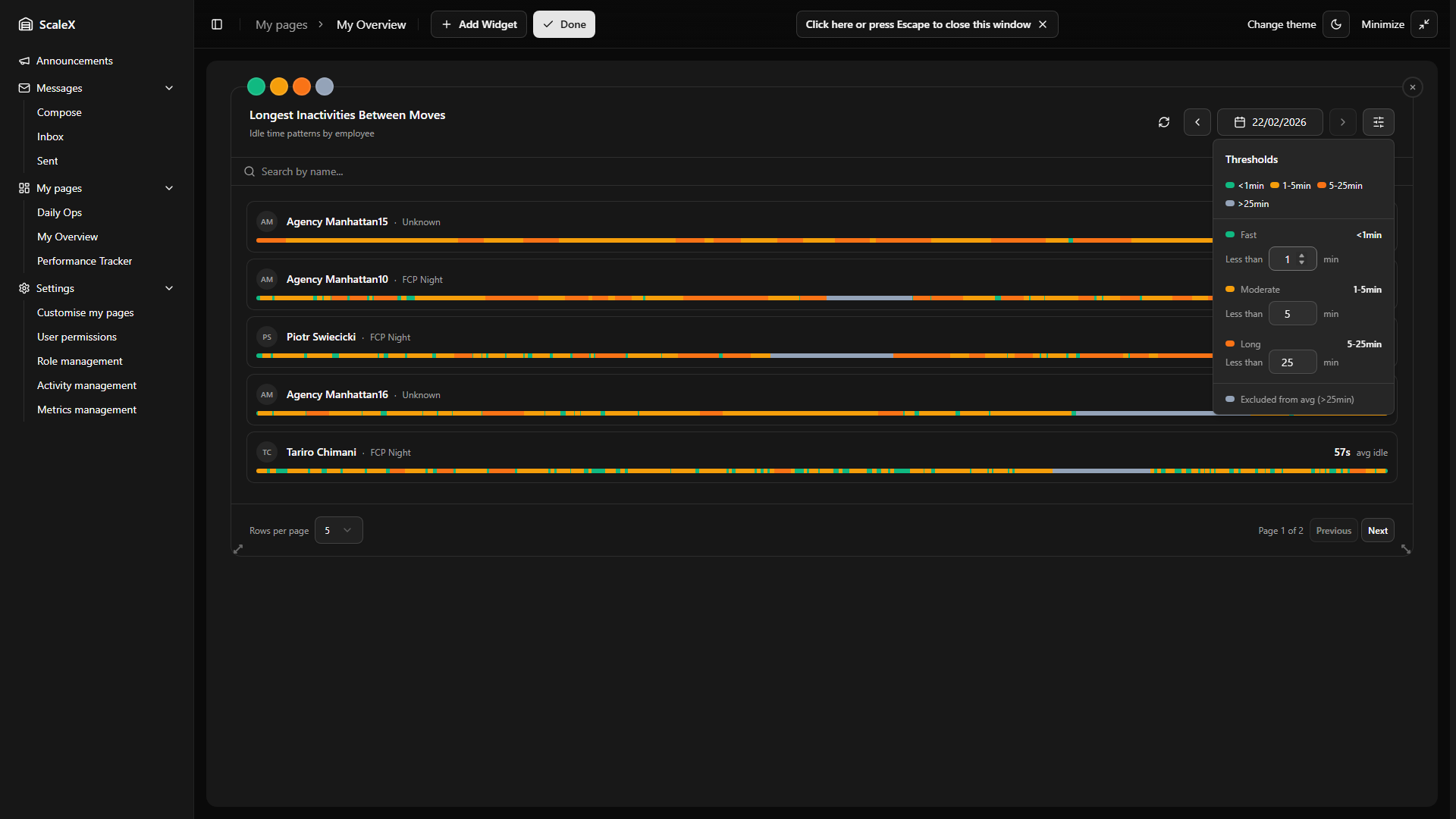Click the Done button

coord(564,24)
